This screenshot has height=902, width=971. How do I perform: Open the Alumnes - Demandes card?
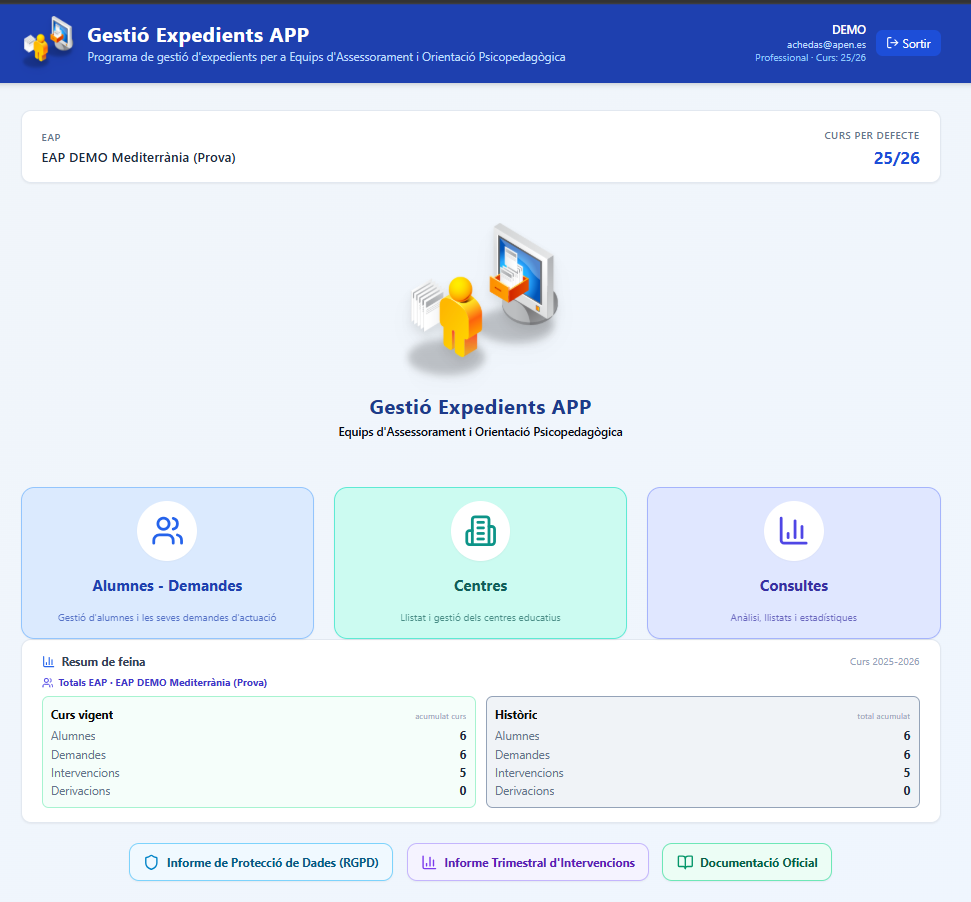point(167,563)
